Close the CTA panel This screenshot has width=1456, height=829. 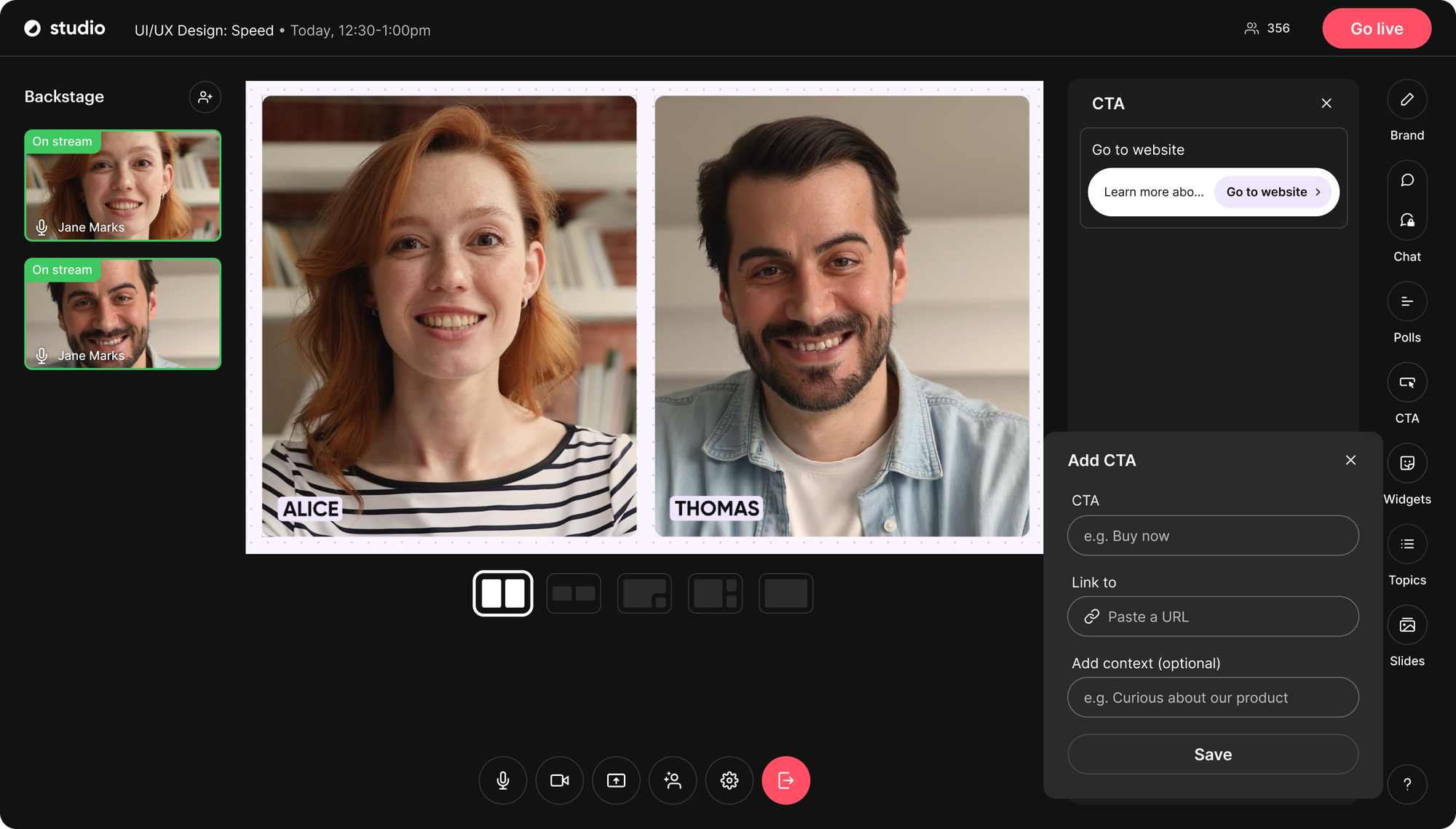(x=1326, y=103)
